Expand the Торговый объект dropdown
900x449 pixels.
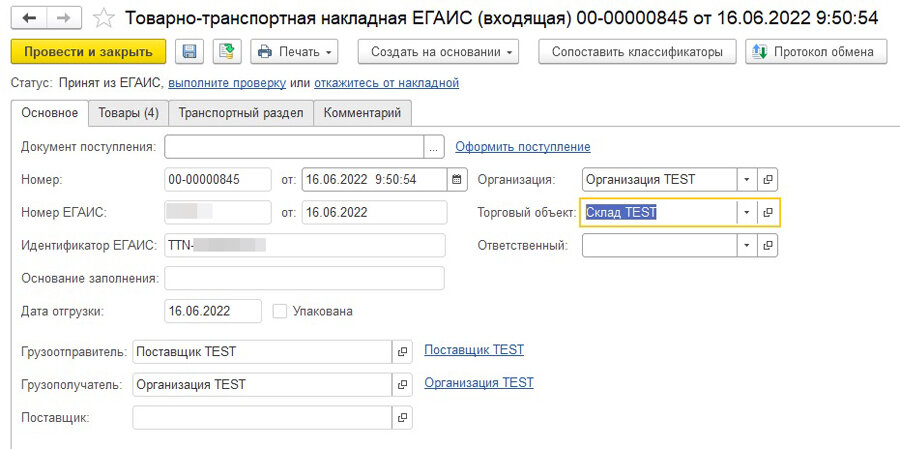pos(747,212)
